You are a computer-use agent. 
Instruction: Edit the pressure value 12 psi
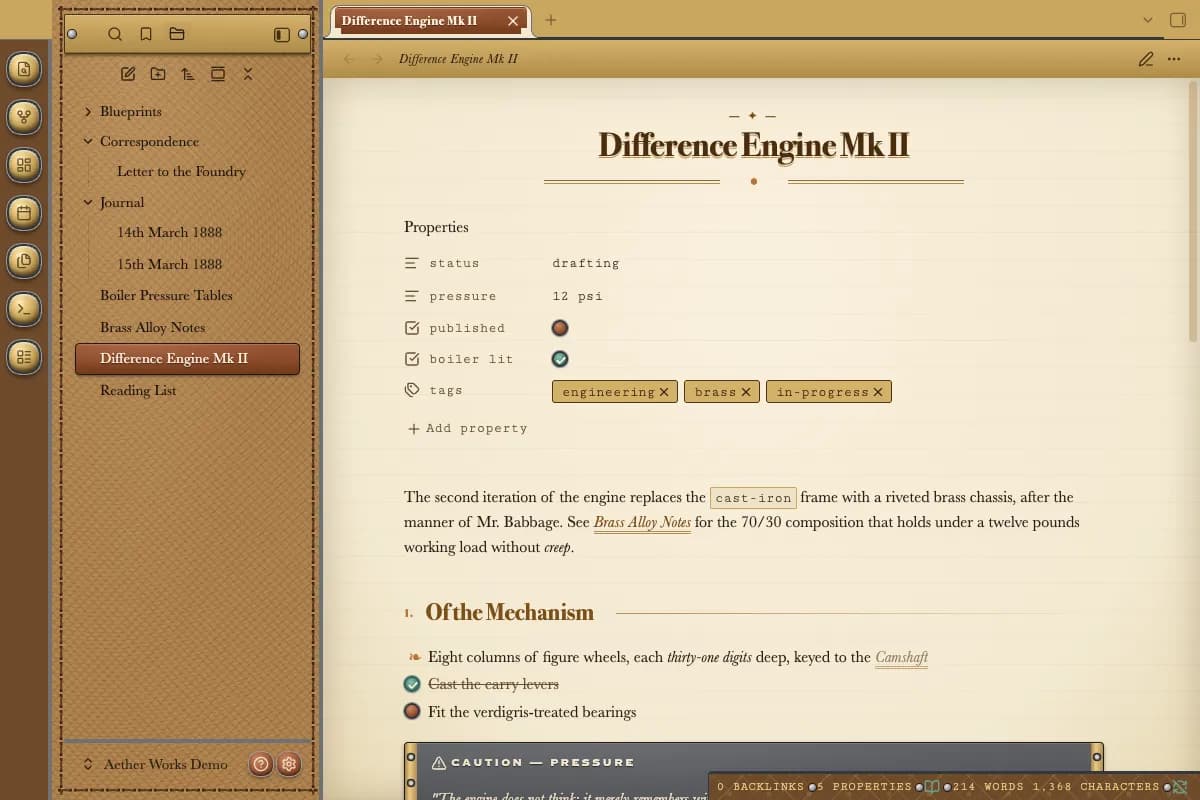(x=578, y=296)
